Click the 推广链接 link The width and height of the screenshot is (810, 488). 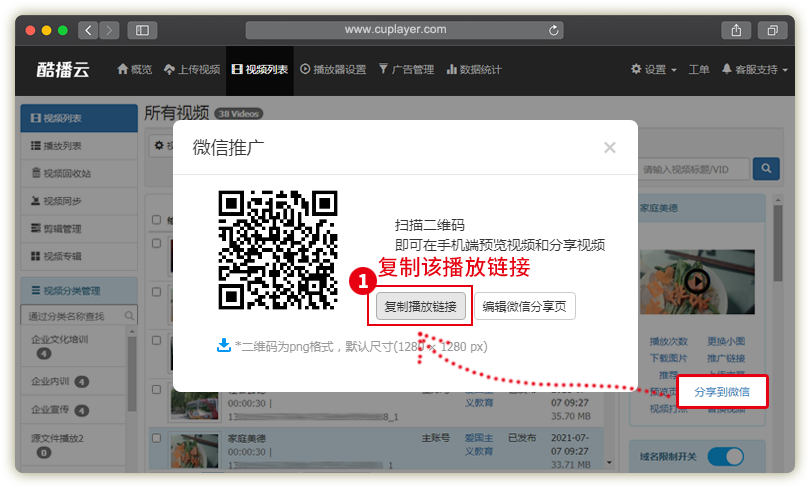point(726,358)
